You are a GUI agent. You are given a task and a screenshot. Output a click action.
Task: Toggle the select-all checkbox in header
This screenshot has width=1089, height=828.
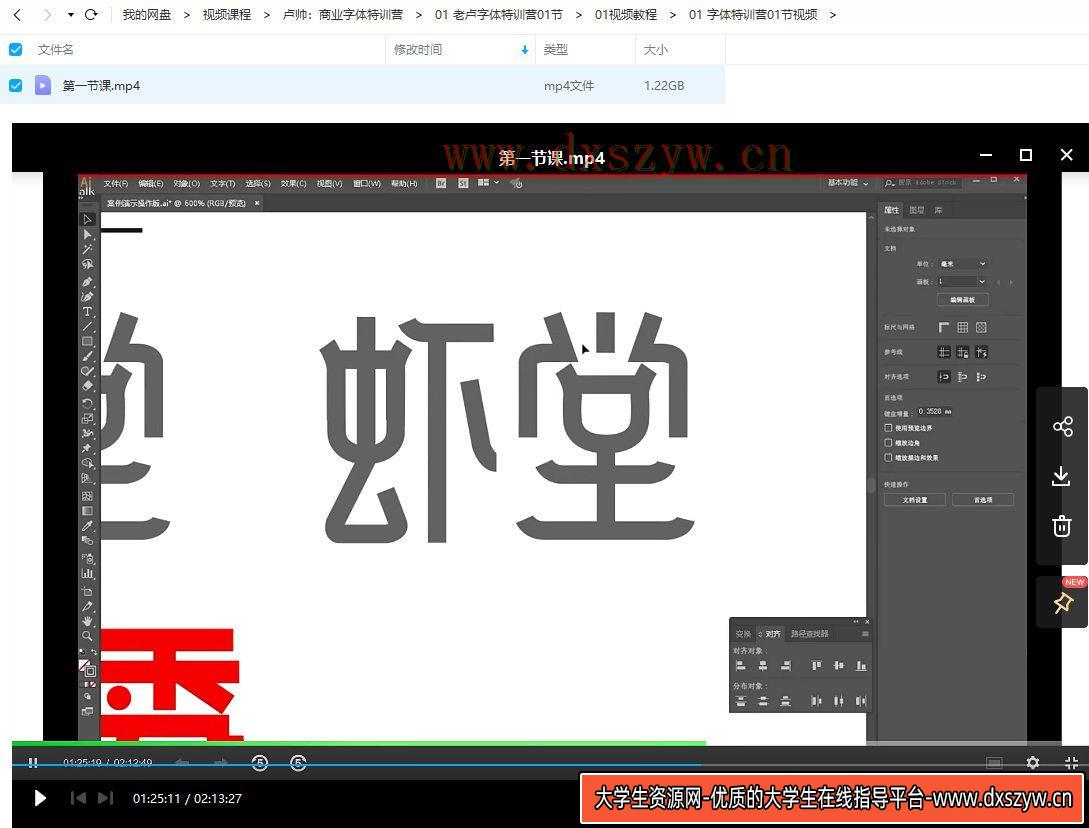15,49
